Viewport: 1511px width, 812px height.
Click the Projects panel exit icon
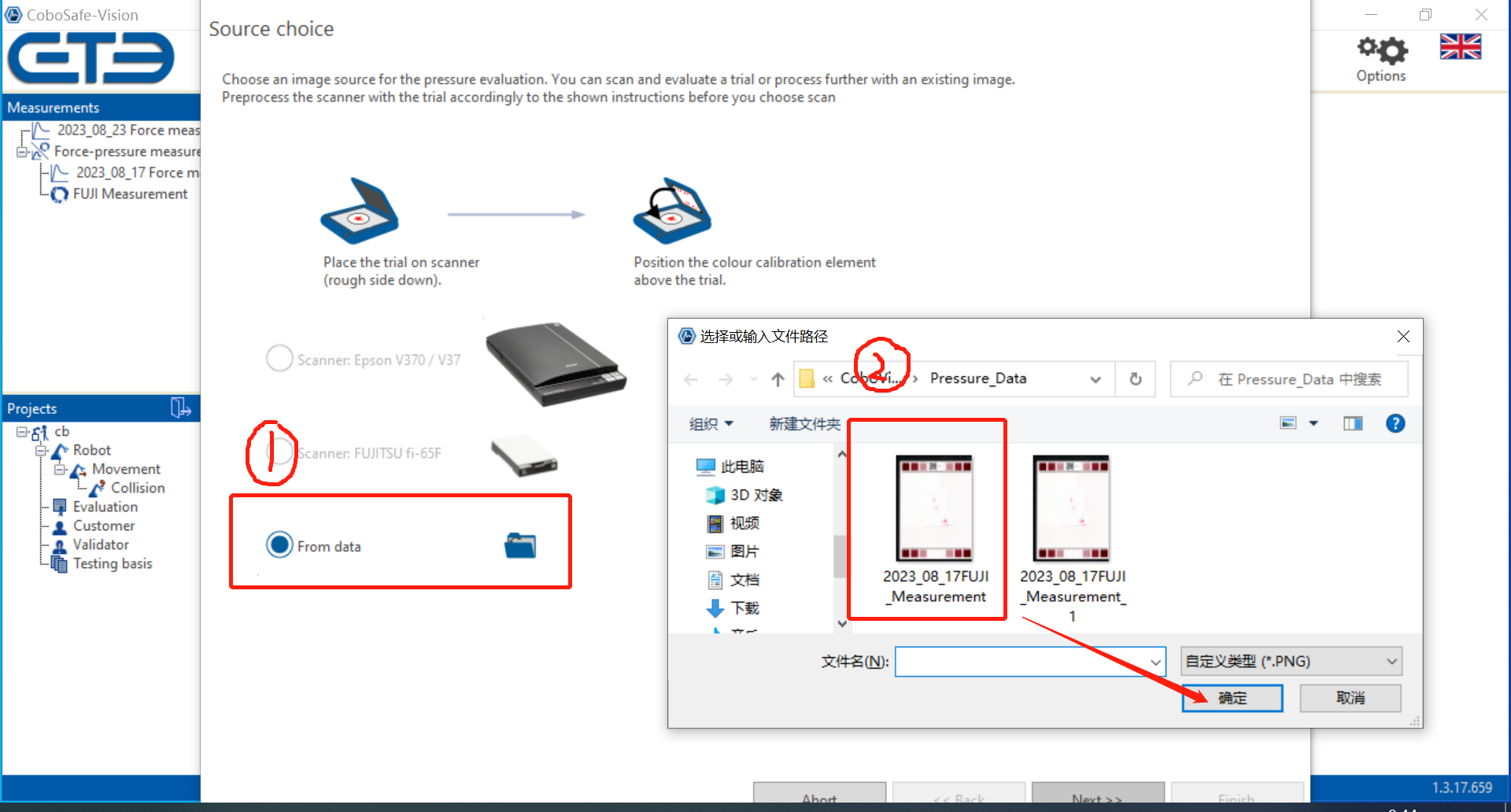point(180,408)
